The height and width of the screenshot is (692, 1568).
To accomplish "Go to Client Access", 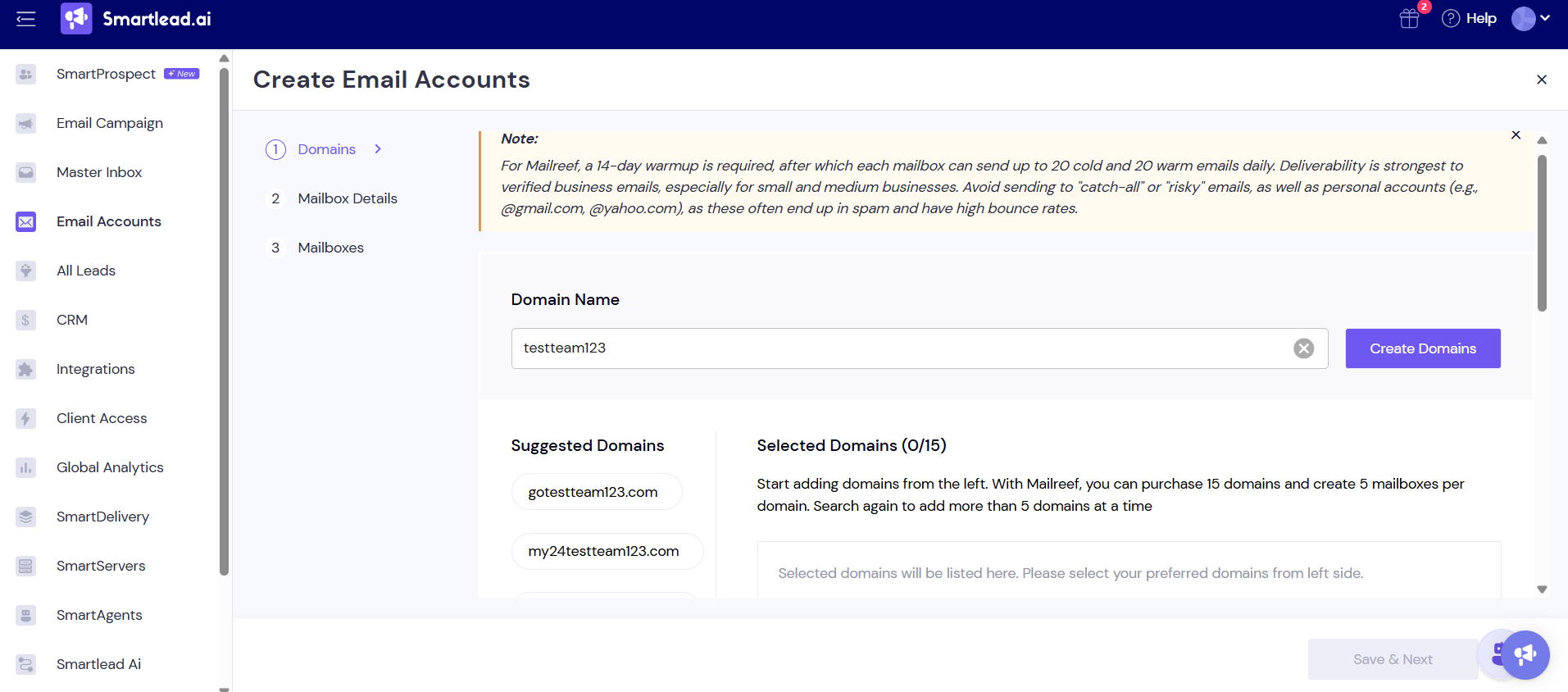I will coord(102,418).
